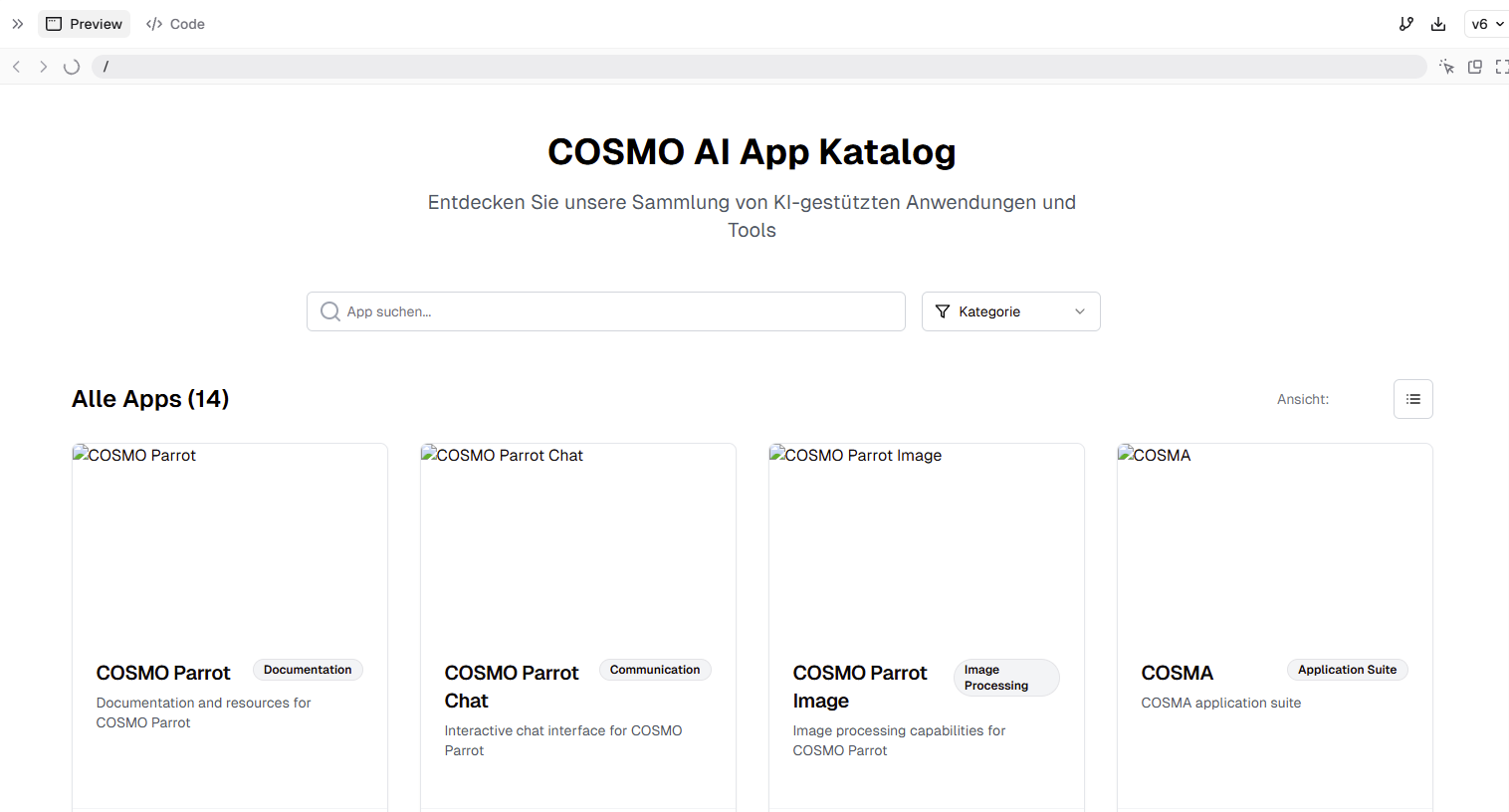Image resolution: width=1509 pixels, height=812 pixels.
Task: Toggle the list view Ansicht button
Action: point(1412,399)
